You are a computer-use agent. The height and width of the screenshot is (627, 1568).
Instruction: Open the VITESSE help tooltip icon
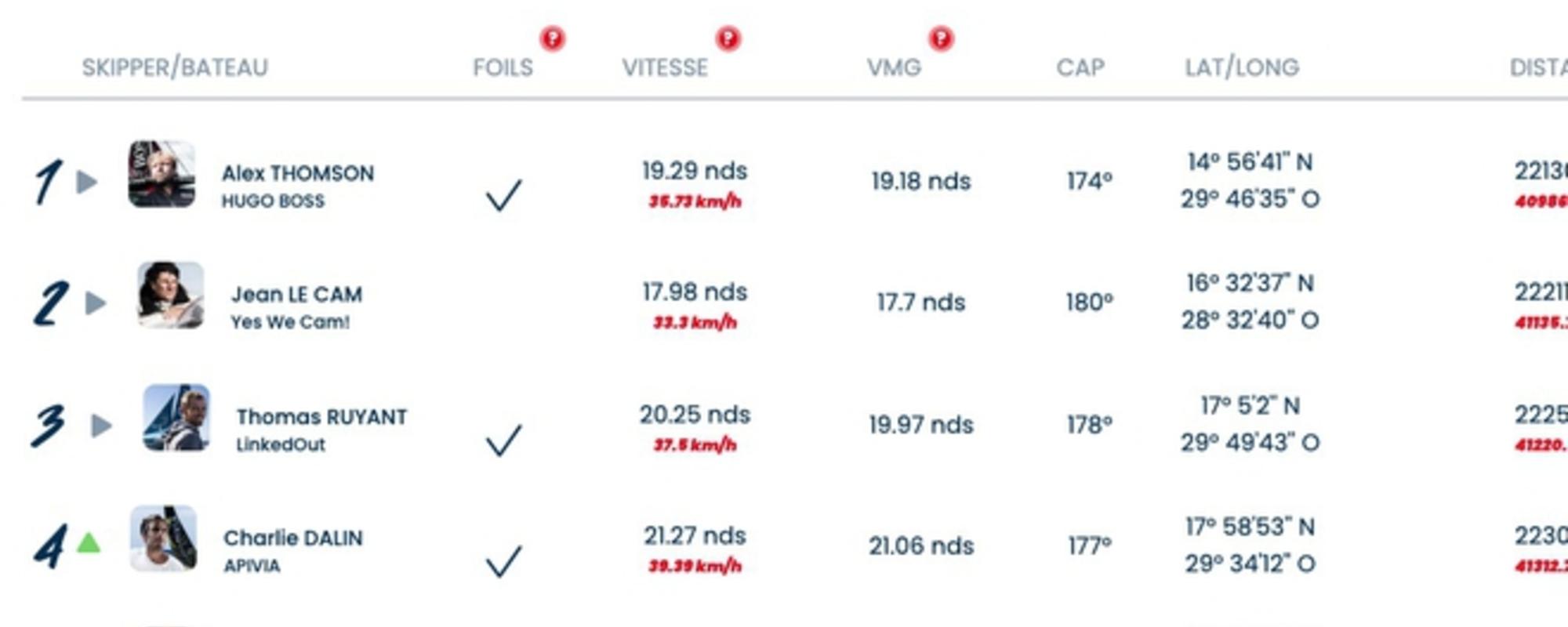(728, 38)
